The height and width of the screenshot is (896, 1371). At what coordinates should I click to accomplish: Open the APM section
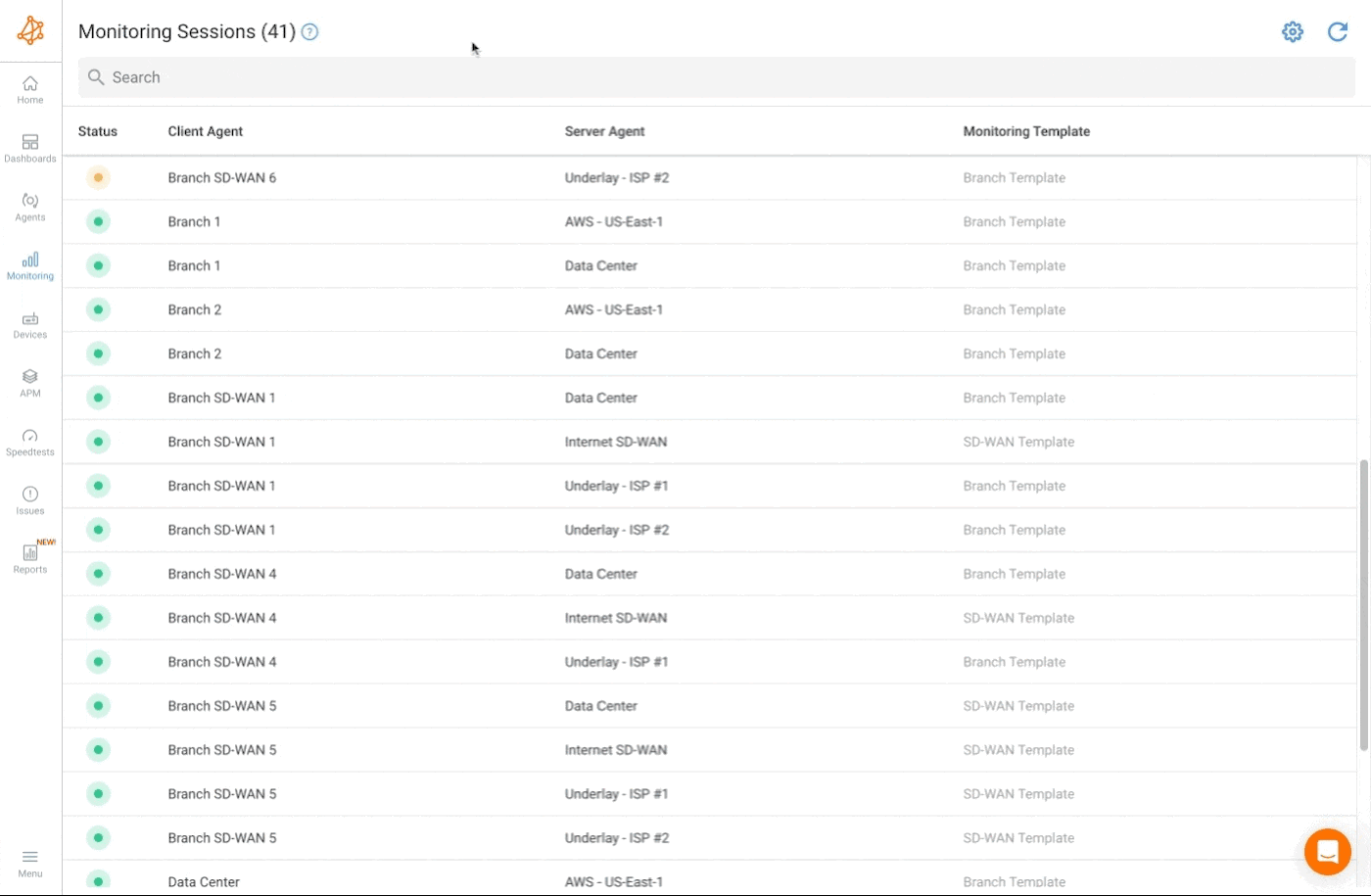coord(29,383)
